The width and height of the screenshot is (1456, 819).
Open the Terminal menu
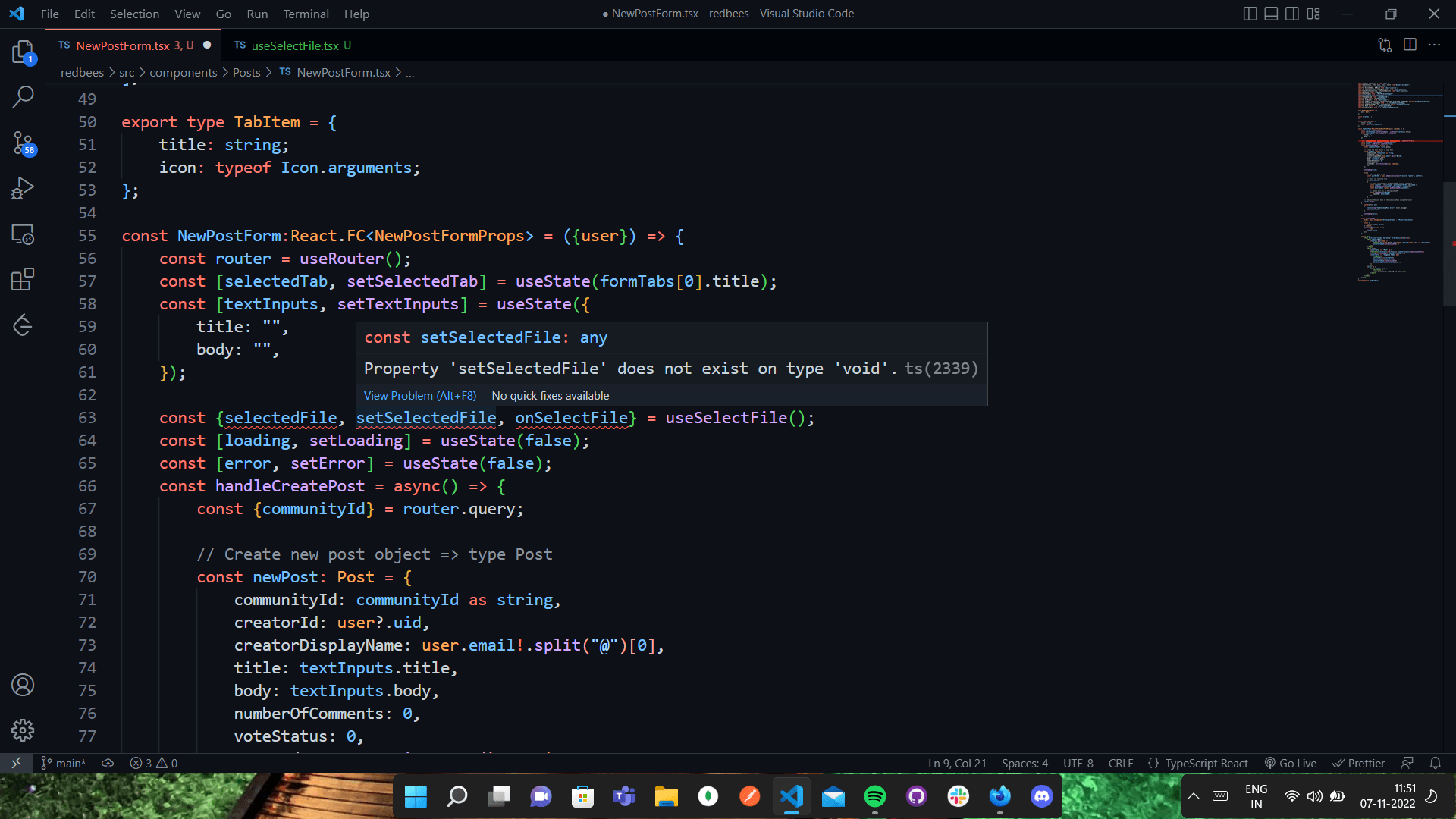pyautogui.click(x=306, y=14)
